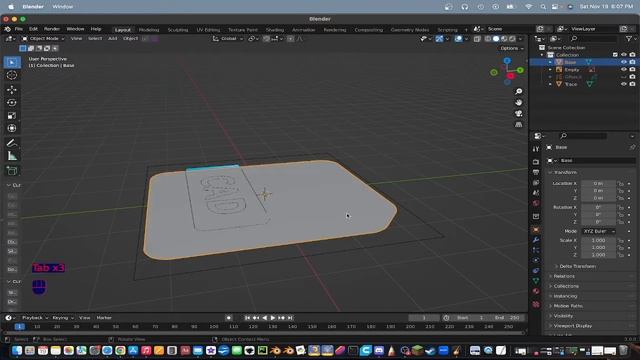Open the Object Mode dropdown
The height and width of the screenshot is (360, 640).
point(43,39)
